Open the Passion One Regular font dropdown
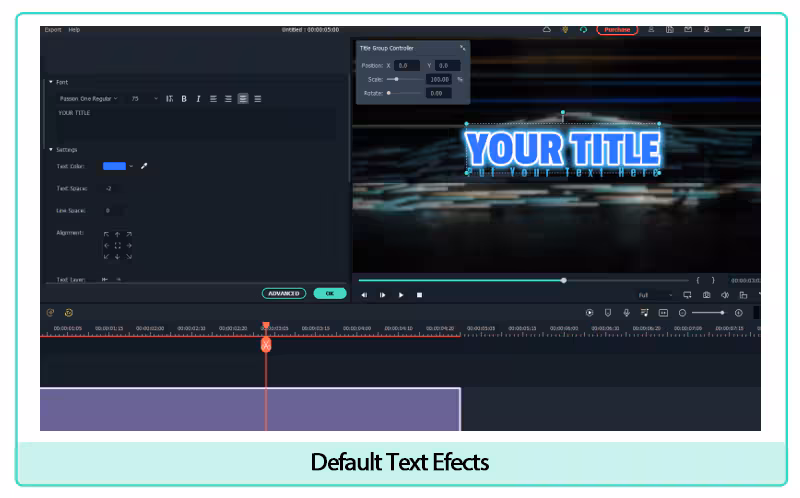 coord(89,99)
